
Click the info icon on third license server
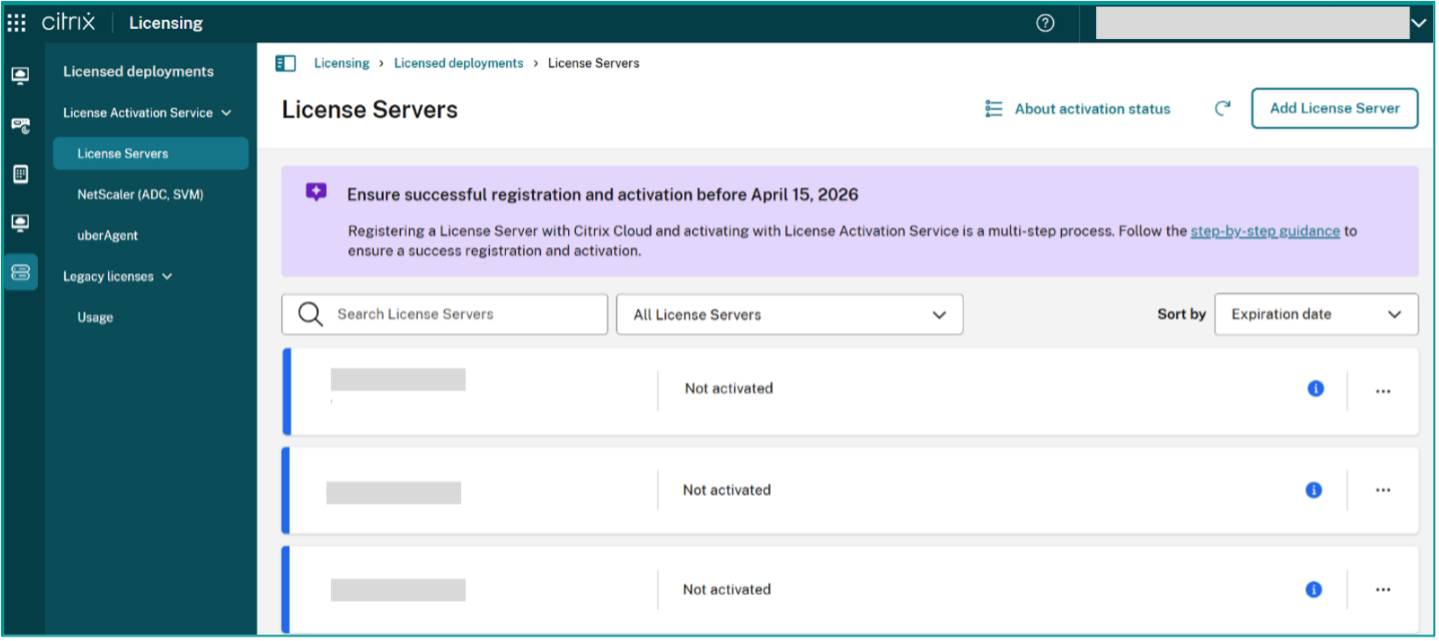click(x=1314, y=590)
